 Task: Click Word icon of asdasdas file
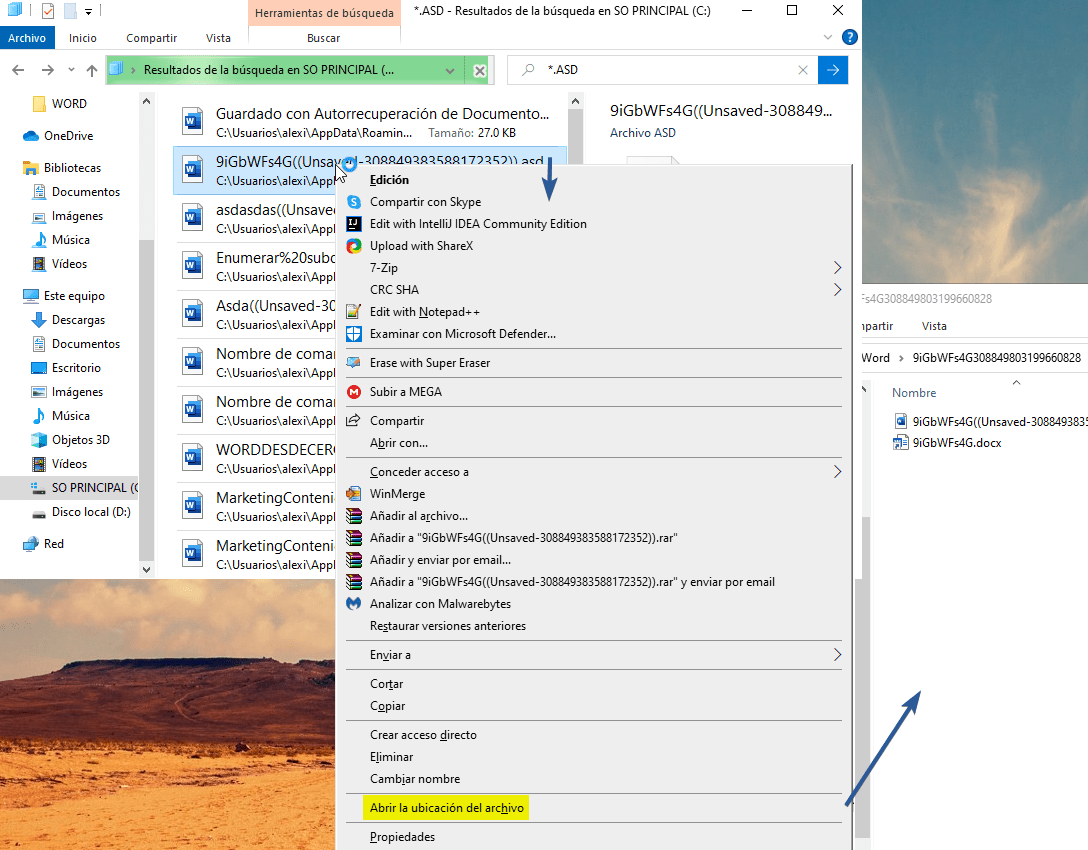[192, 217]
